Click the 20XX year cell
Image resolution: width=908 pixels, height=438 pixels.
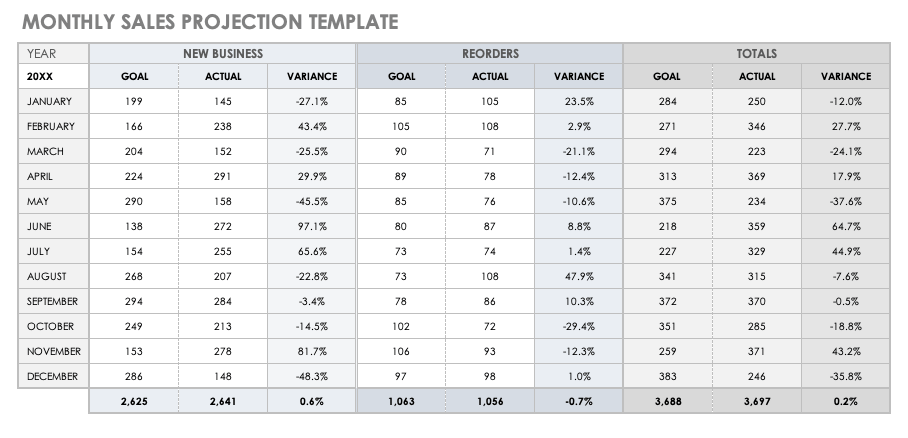53,76
